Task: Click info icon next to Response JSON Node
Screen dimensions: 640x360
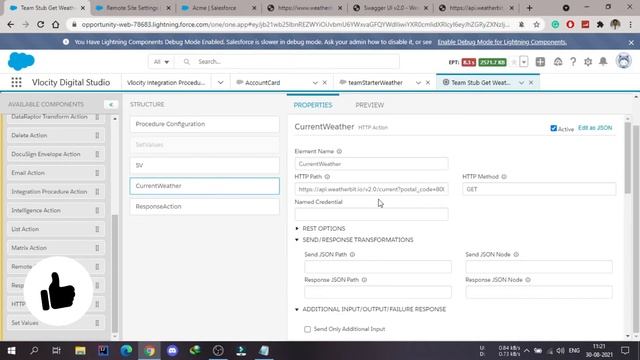Action: (528, 280)
